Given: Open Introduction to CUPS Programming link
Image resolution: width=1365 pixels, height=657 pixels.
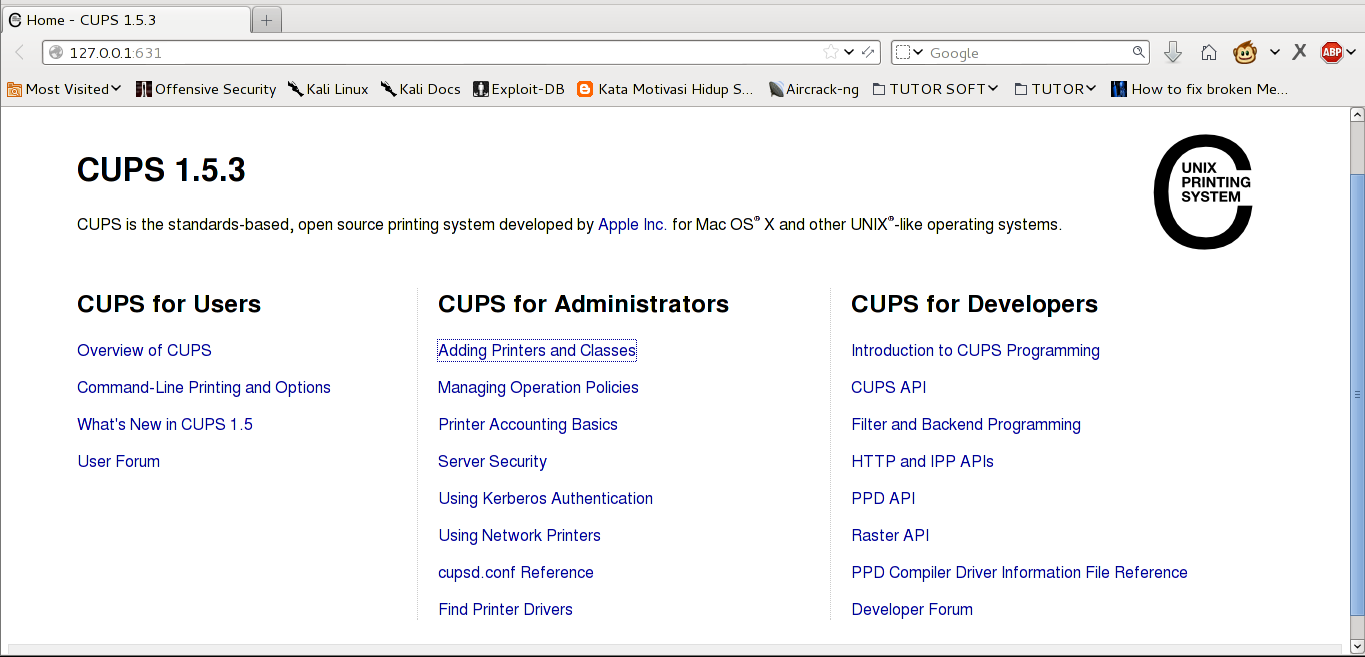Looking at the screenshot, I should coord(975,350).
